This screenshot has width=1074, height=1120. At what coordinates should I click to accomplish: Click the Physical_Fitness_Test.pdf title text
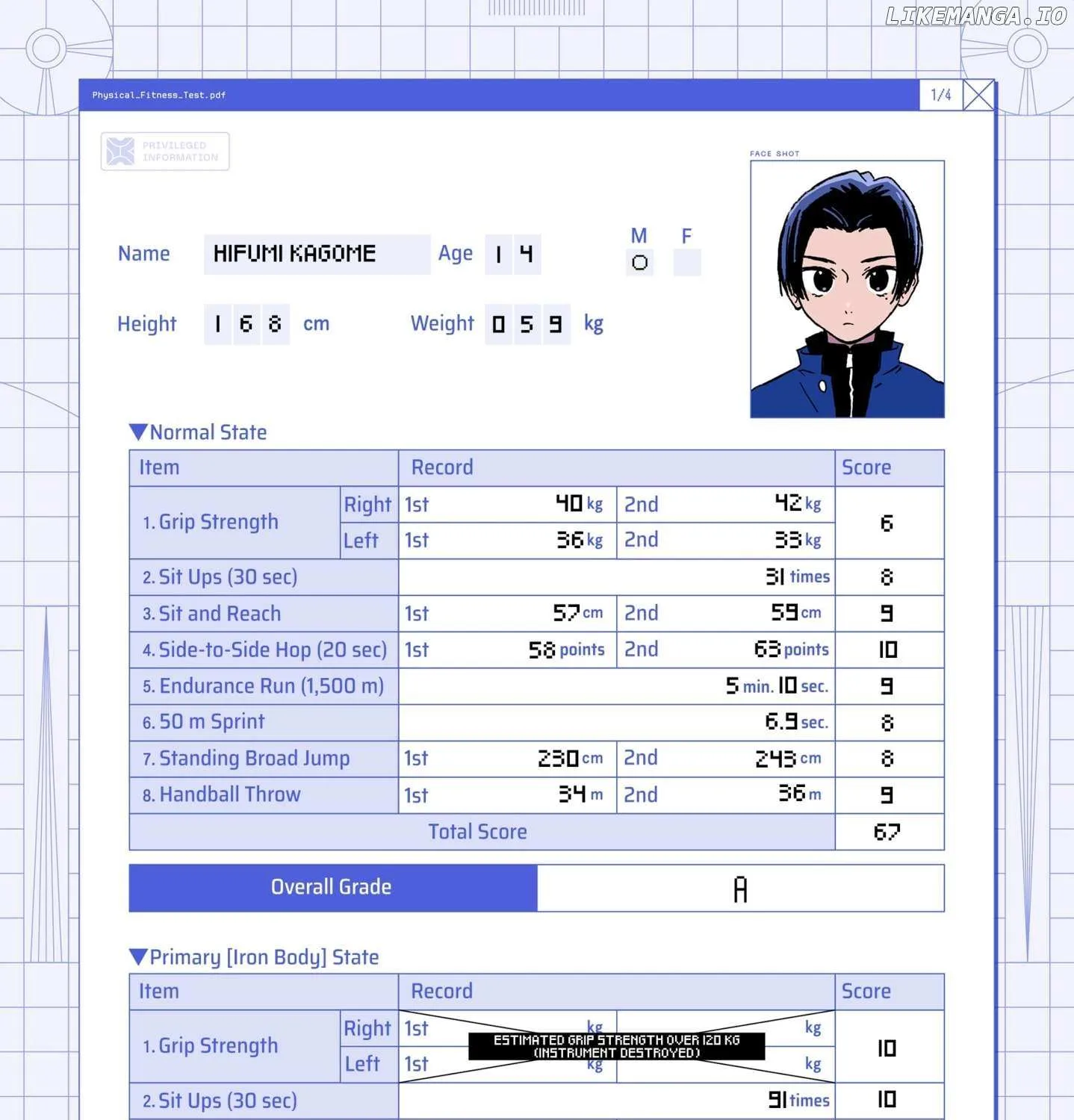pyautogui.click(x=159, y=95)
